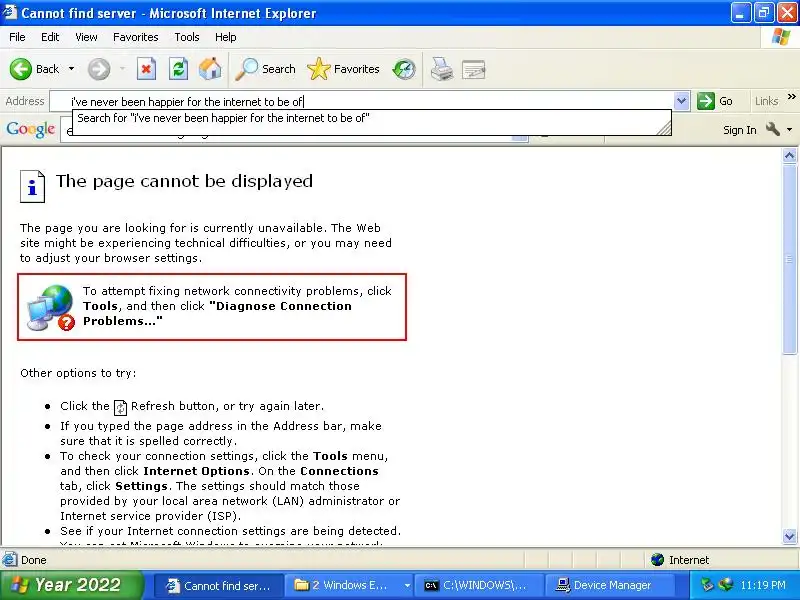
Task: Click the info page icon by heading
Action: [x=32, y=186]
